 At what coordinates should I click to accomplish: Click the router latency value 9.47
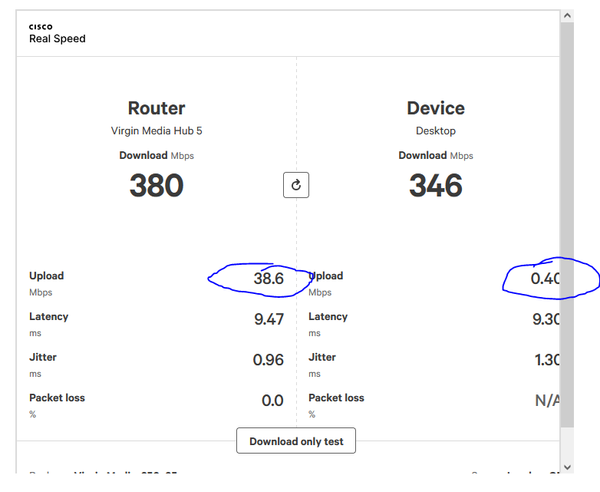(268, 320)
